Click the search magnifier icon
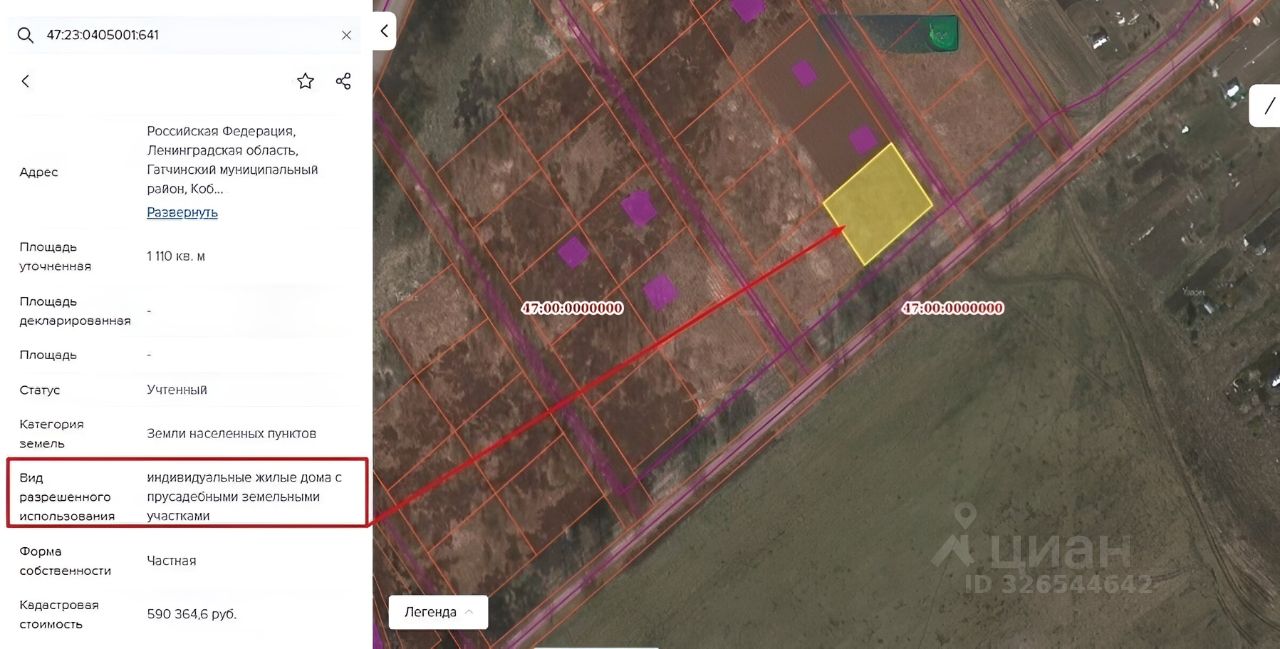Viewport: 1280px width, 649px height. pyautogui.click(x=26, y=35)
